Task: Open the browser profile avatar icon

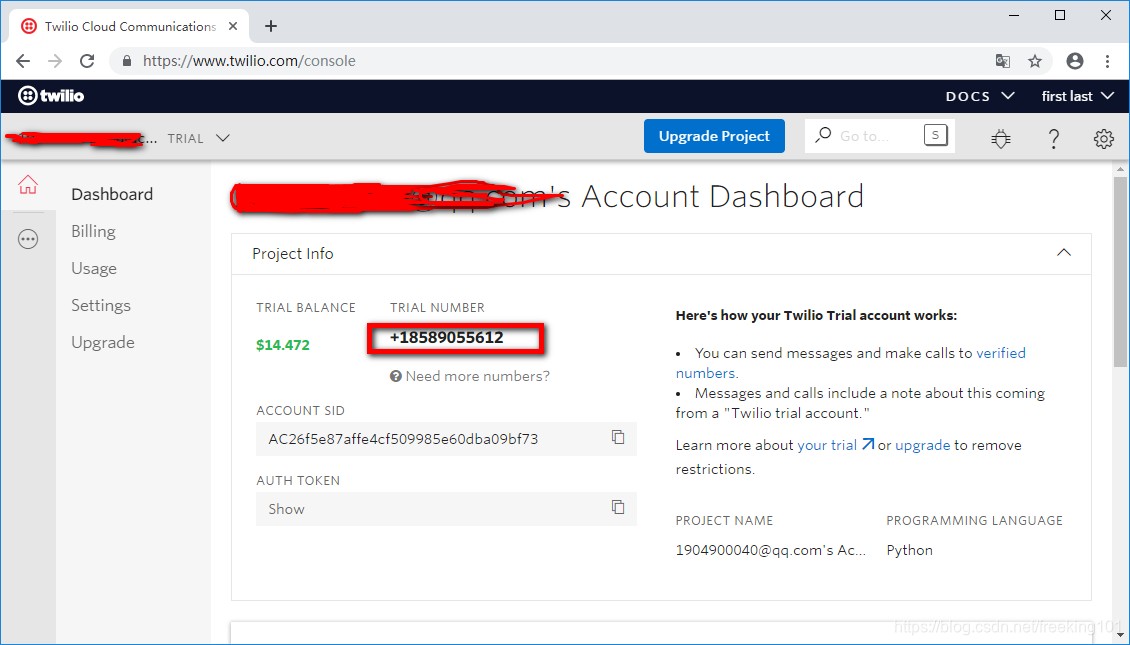Action: pyautogui.click(x=1075, y=61)
